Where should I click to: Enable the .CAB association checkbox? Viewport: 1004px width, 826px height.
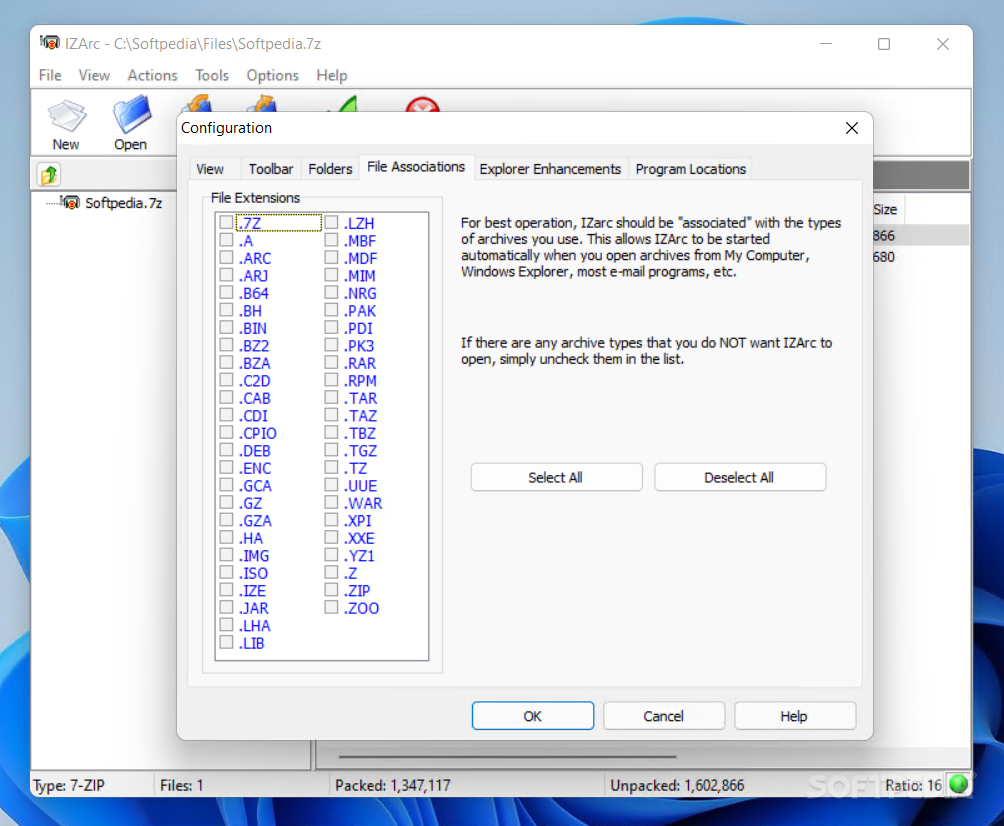pyautogui.click(x=226, y=398)
